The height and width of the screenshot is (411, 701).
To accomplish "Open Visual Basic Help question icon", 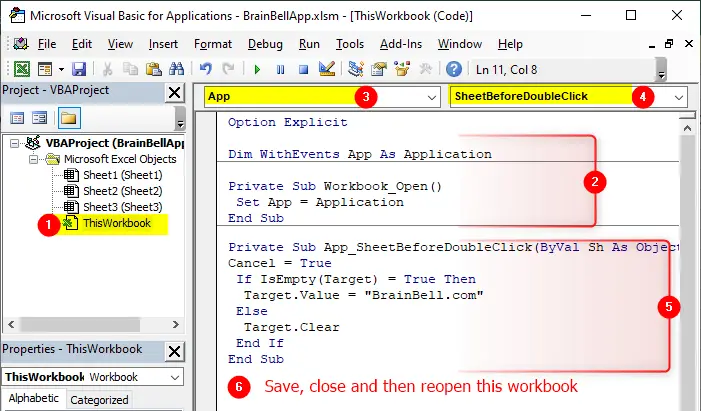I will [454, 69].
